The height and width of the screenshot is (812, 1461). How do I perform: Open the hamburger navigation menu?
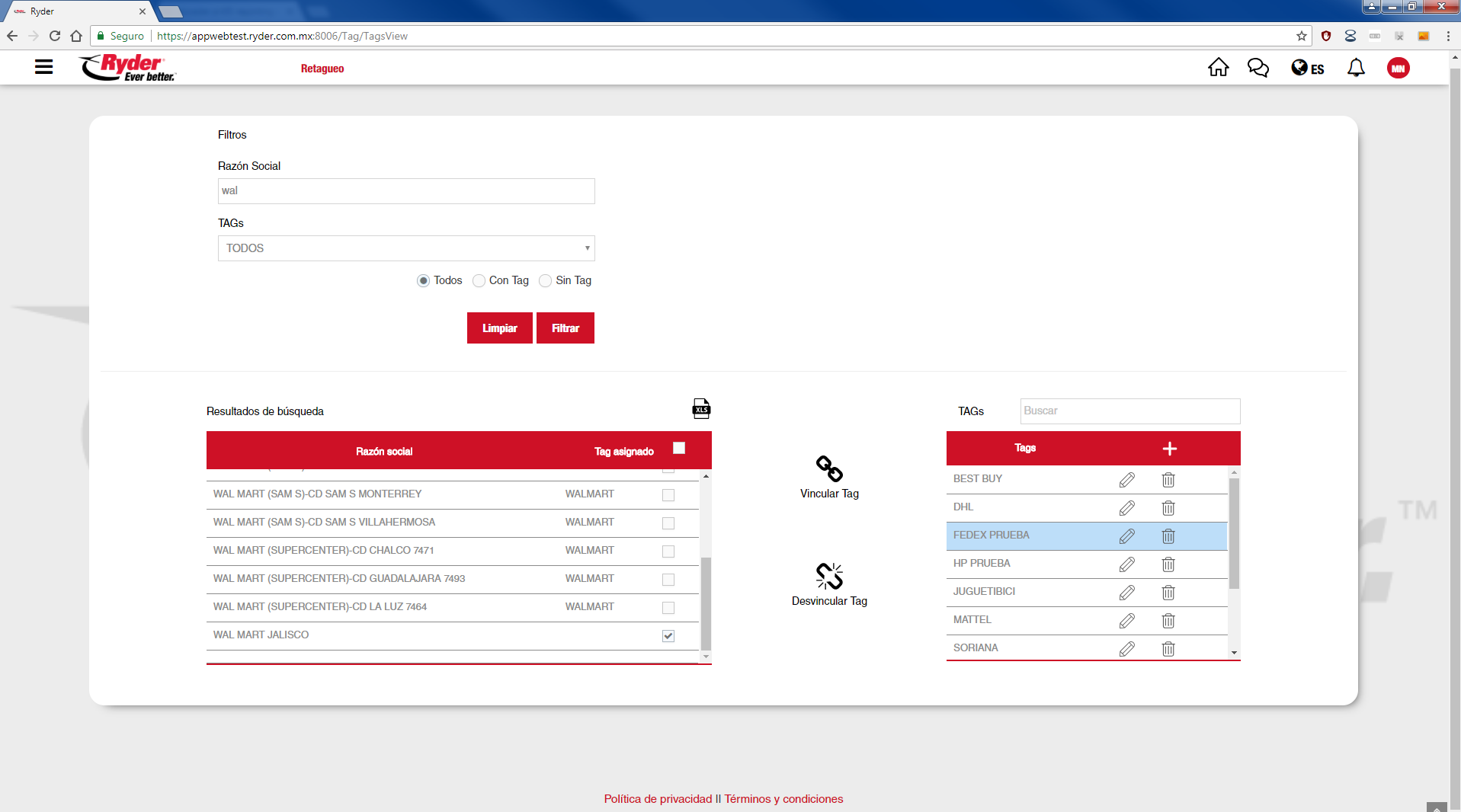click(x=43, y=67)
